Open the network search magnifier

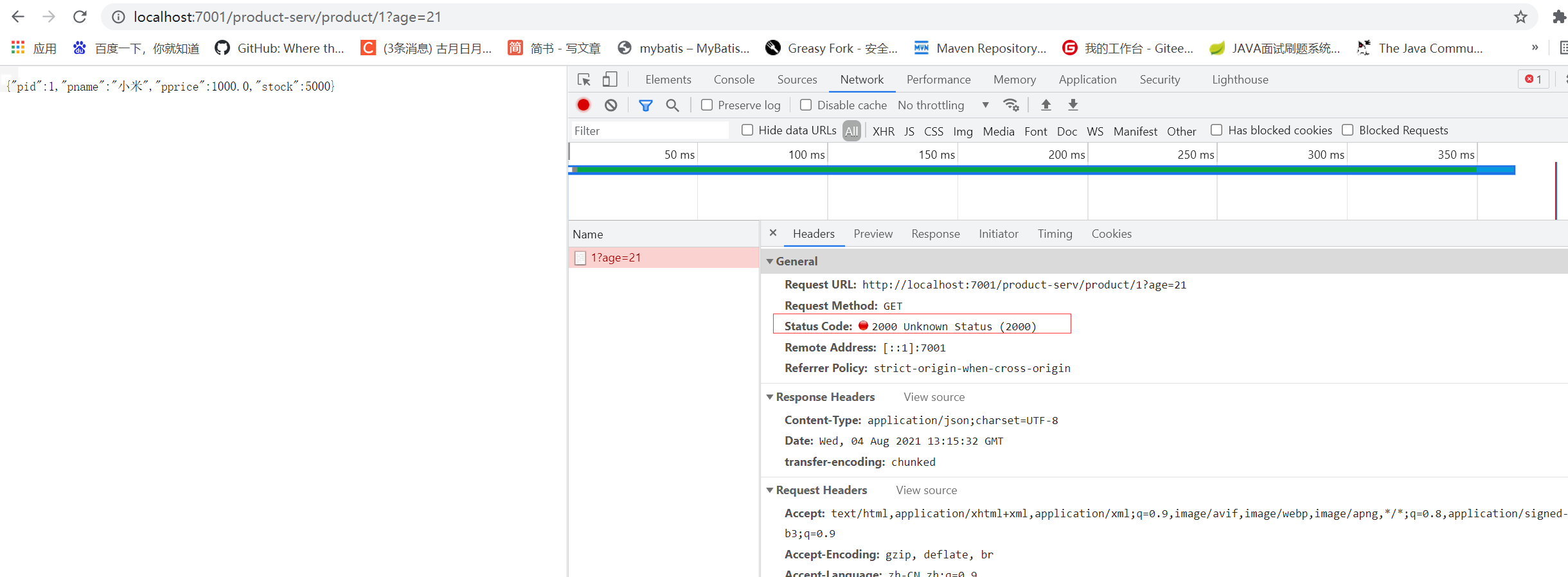673,105
